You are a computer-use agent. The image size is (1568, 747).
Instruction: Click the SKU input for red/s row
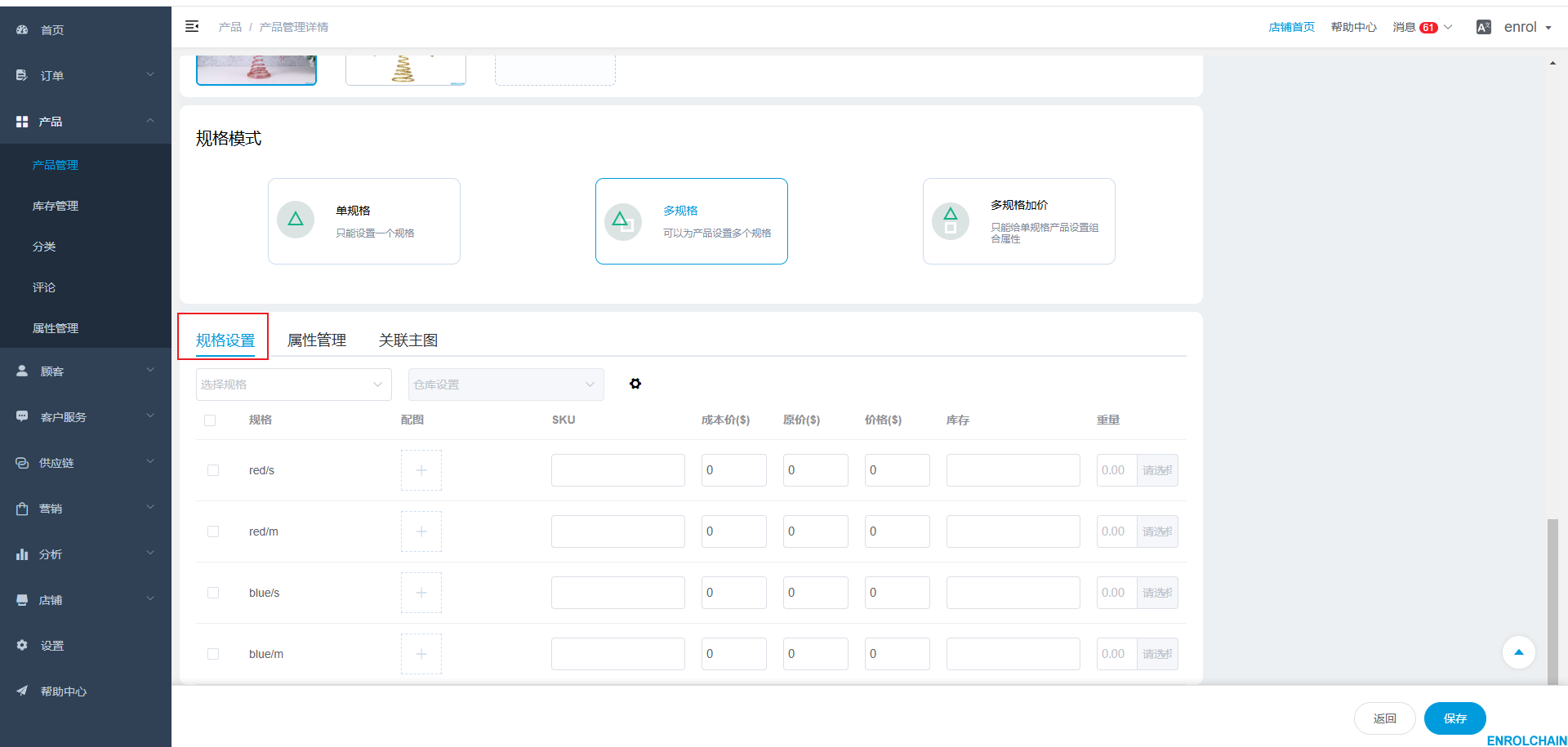618,470
